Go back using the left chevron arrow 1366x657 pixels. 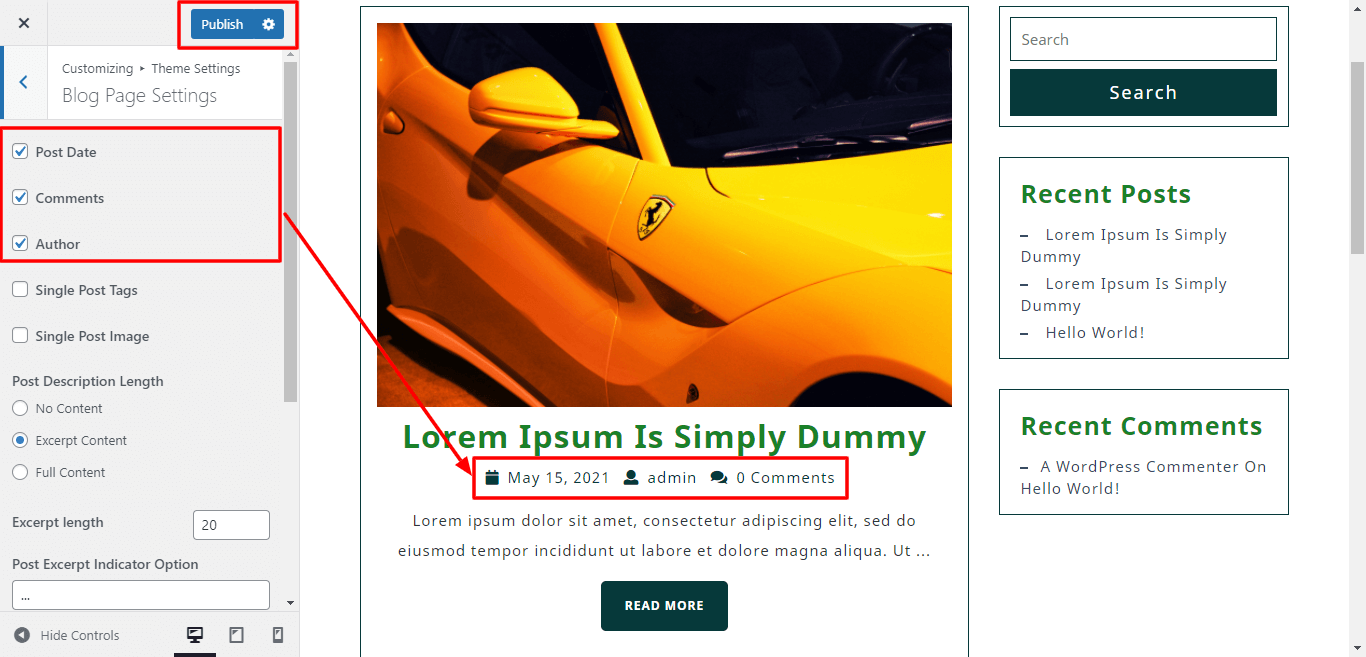point(24,82)
